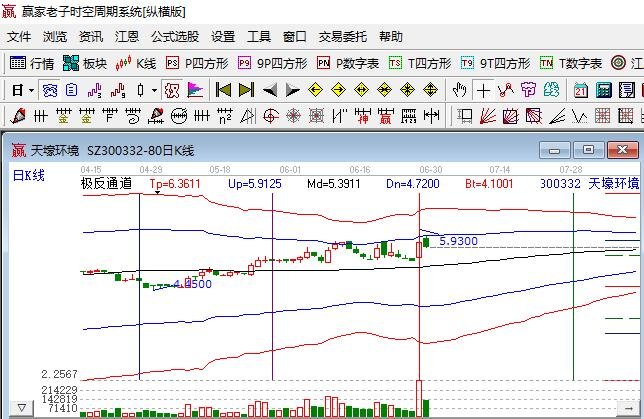Screen dimensions: 644x419
Task: Open the 交易委托 menu
Action: [x=343, y=37]
